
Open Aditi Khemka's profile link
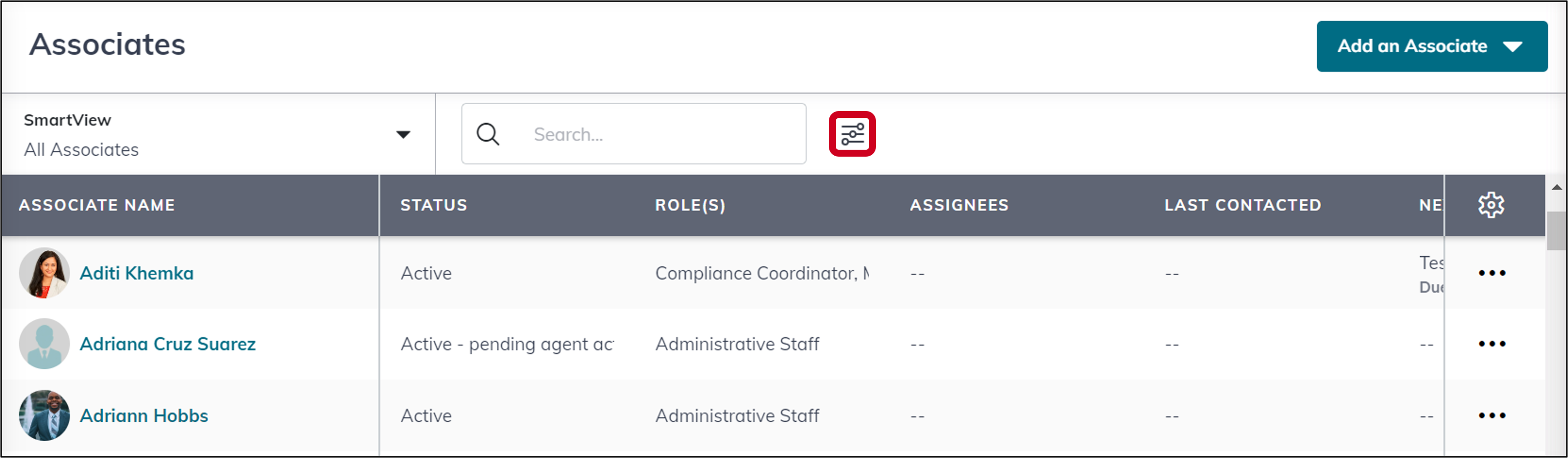(137, 273)
